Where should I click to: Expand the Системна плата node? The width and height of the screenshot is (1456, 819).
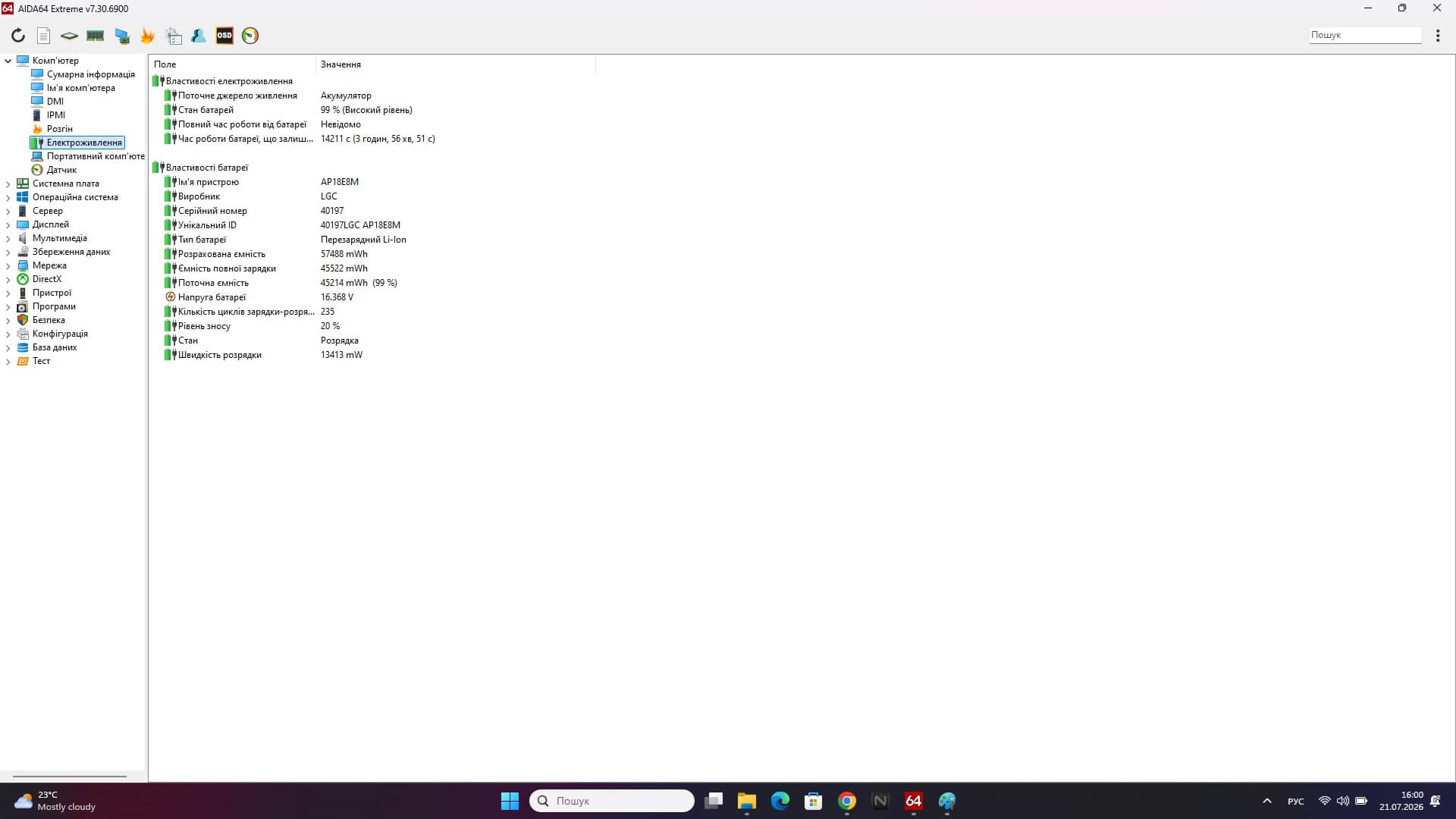point(8,184)
